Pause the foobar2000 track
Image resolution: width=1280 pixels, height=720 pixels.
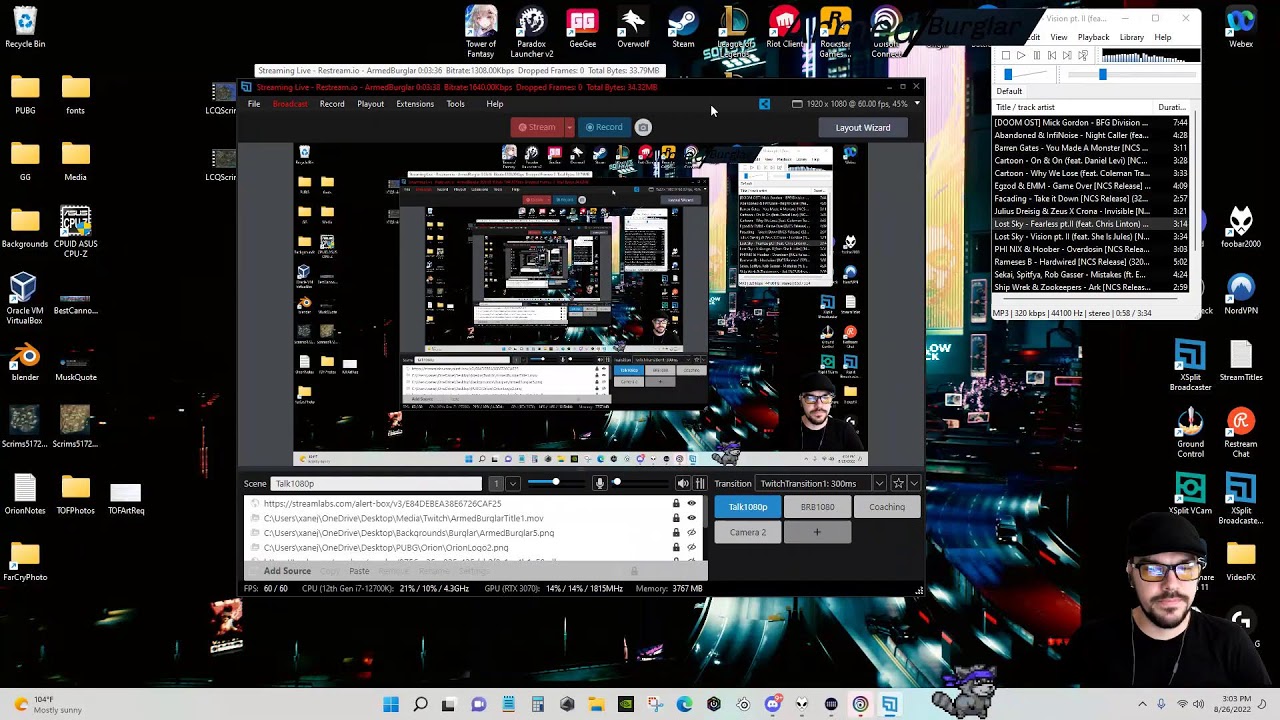point(1037,56)
